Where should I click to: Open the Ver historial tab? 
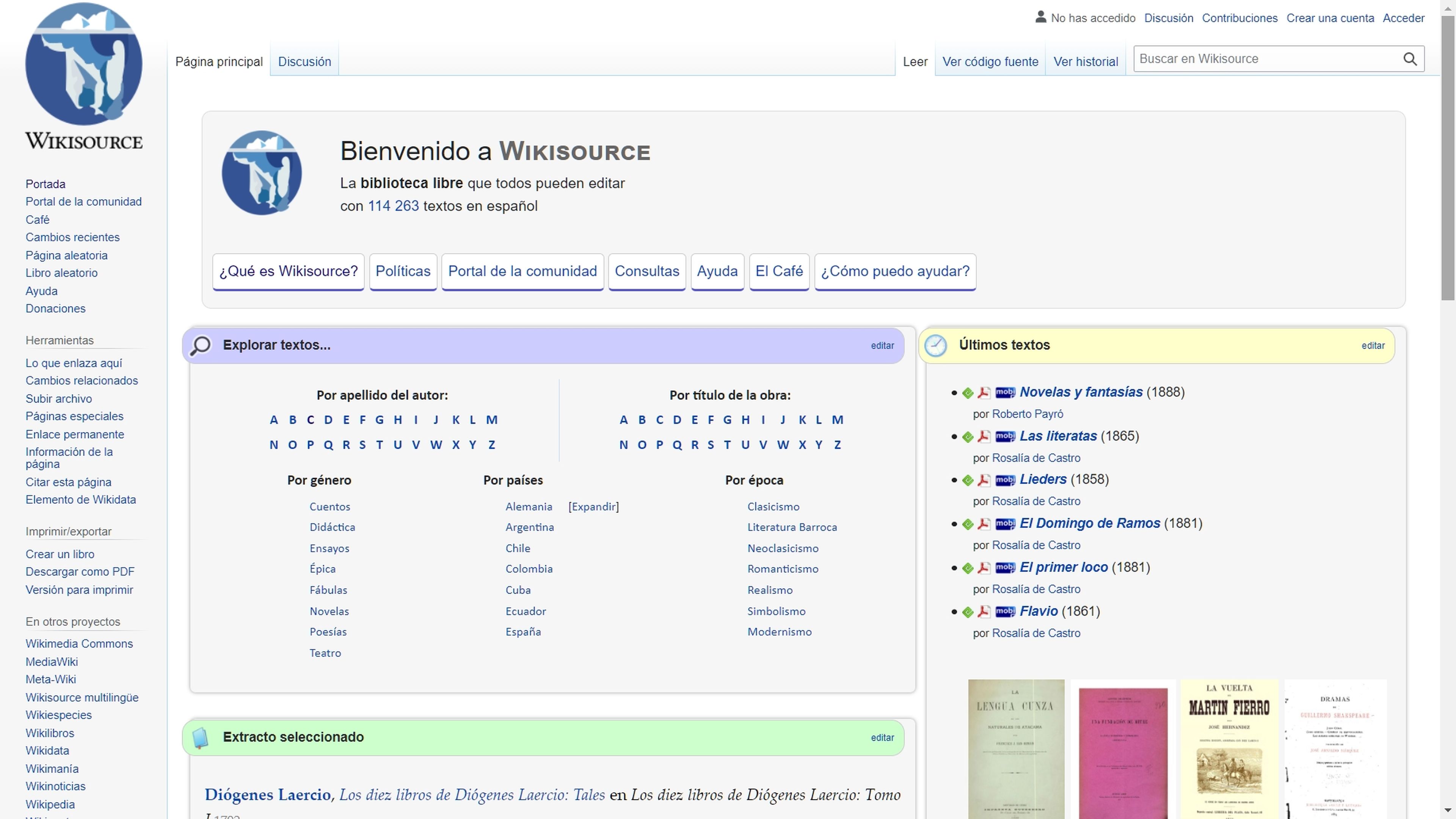[1086, 61]
